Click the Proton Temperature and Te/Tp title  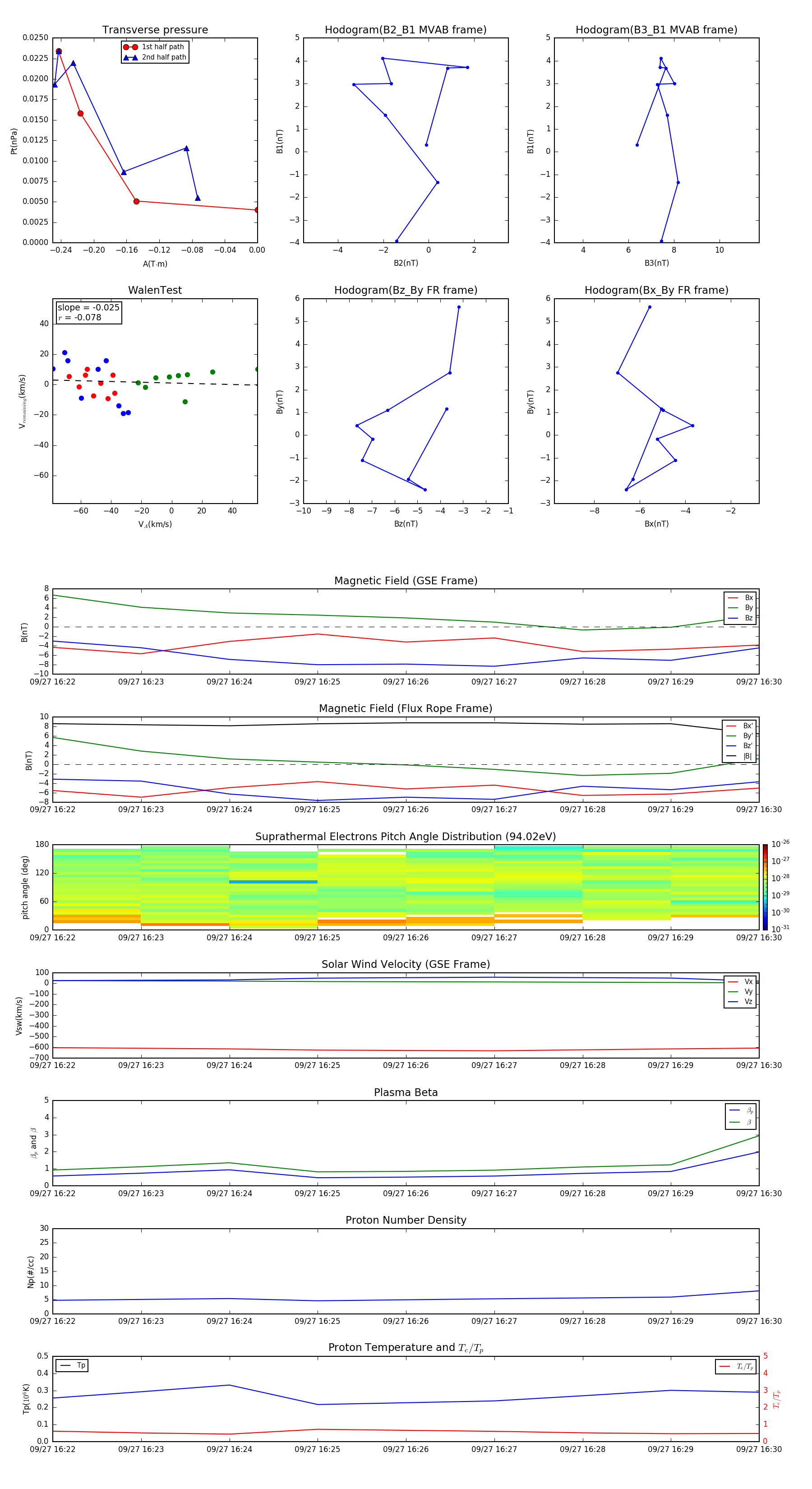point(406,1348)
